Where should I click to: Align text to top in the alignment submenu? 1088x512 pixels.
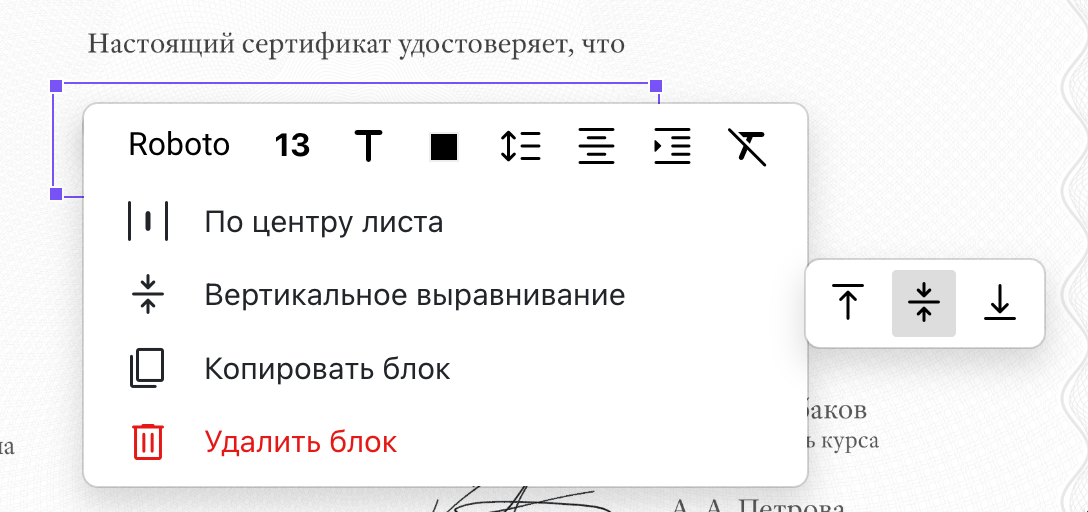click(x=847, y=302)
